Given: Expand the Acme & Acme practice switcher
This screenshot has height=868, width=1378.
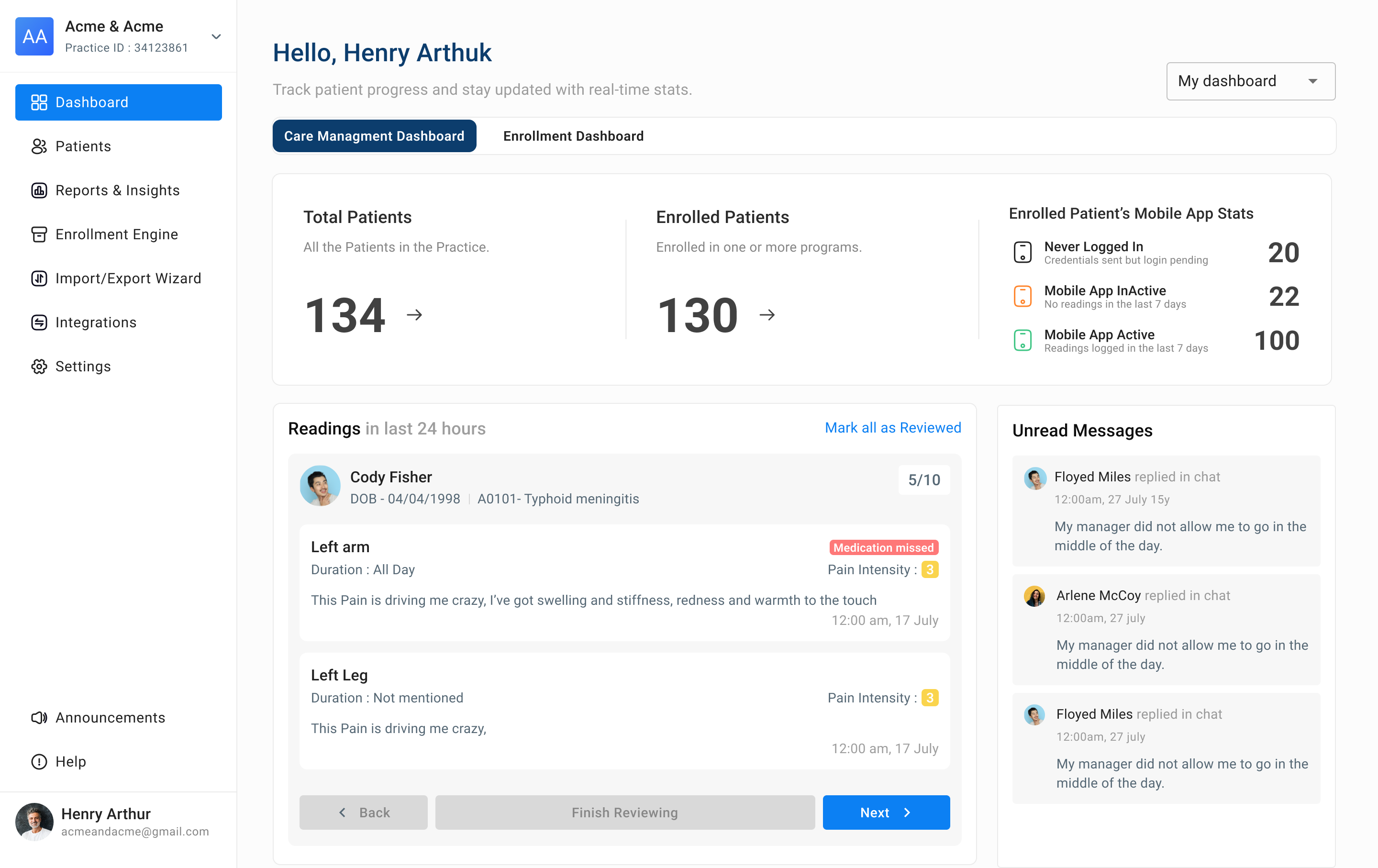Looking at the screenshot, I should [x=216, y=36].
